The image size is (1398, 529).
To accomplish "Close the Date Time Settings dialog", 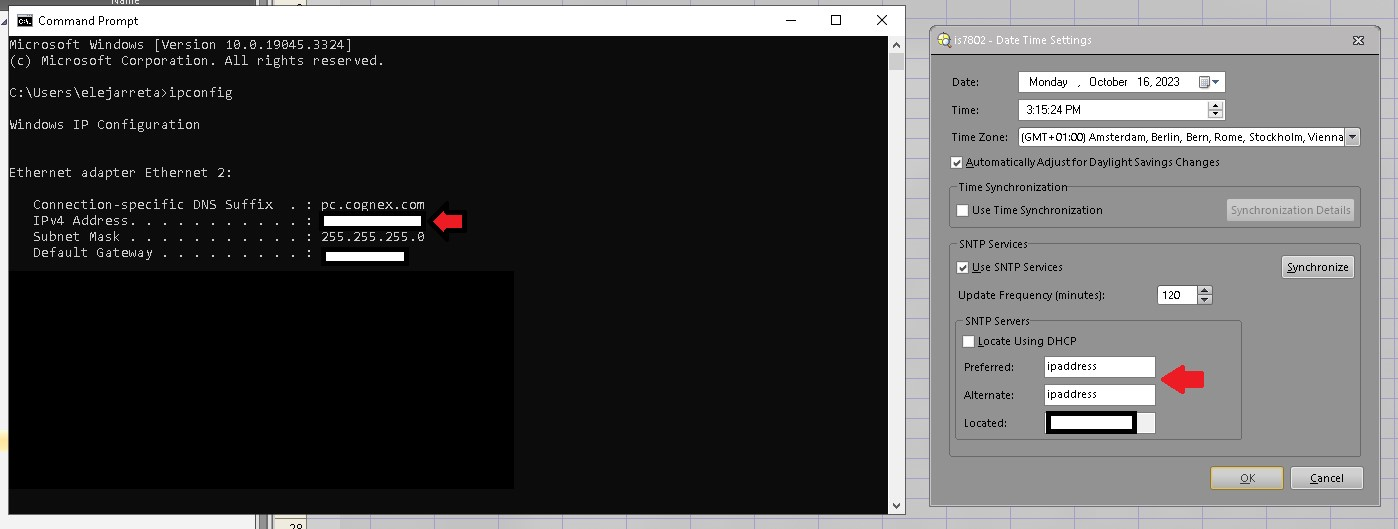I will tap(1358, 40).
